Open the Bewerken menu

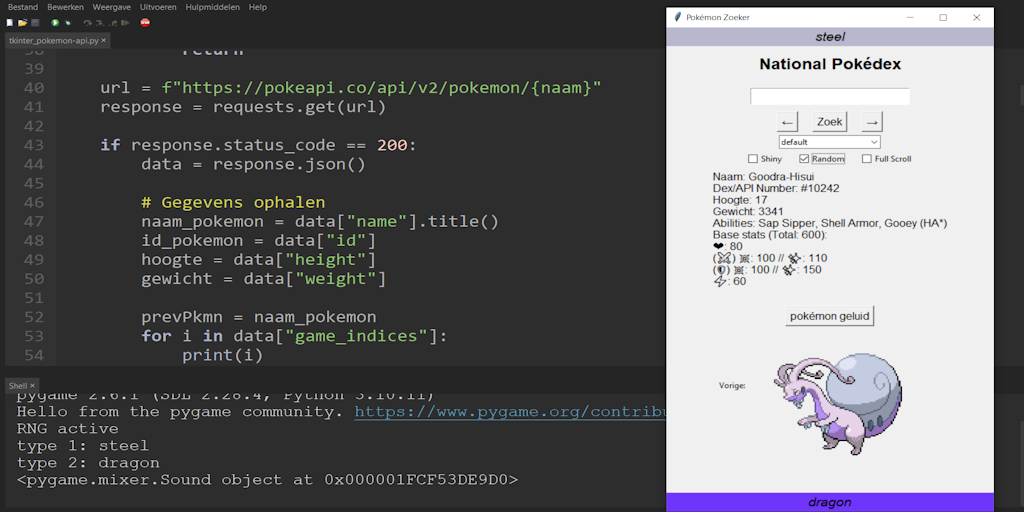point(65,7)
